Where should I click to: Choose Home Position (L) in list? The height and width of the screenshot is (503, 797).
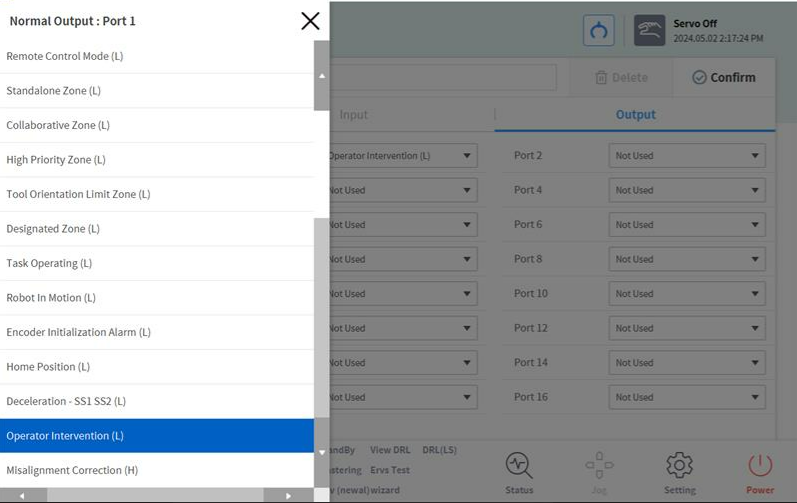point(48,367)
